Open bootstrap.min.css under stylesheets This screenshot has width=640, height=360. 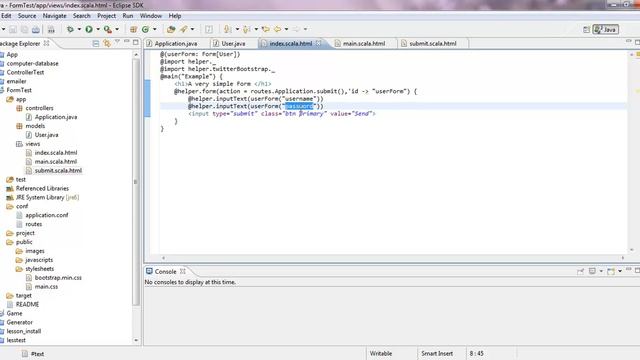point(58,278)
